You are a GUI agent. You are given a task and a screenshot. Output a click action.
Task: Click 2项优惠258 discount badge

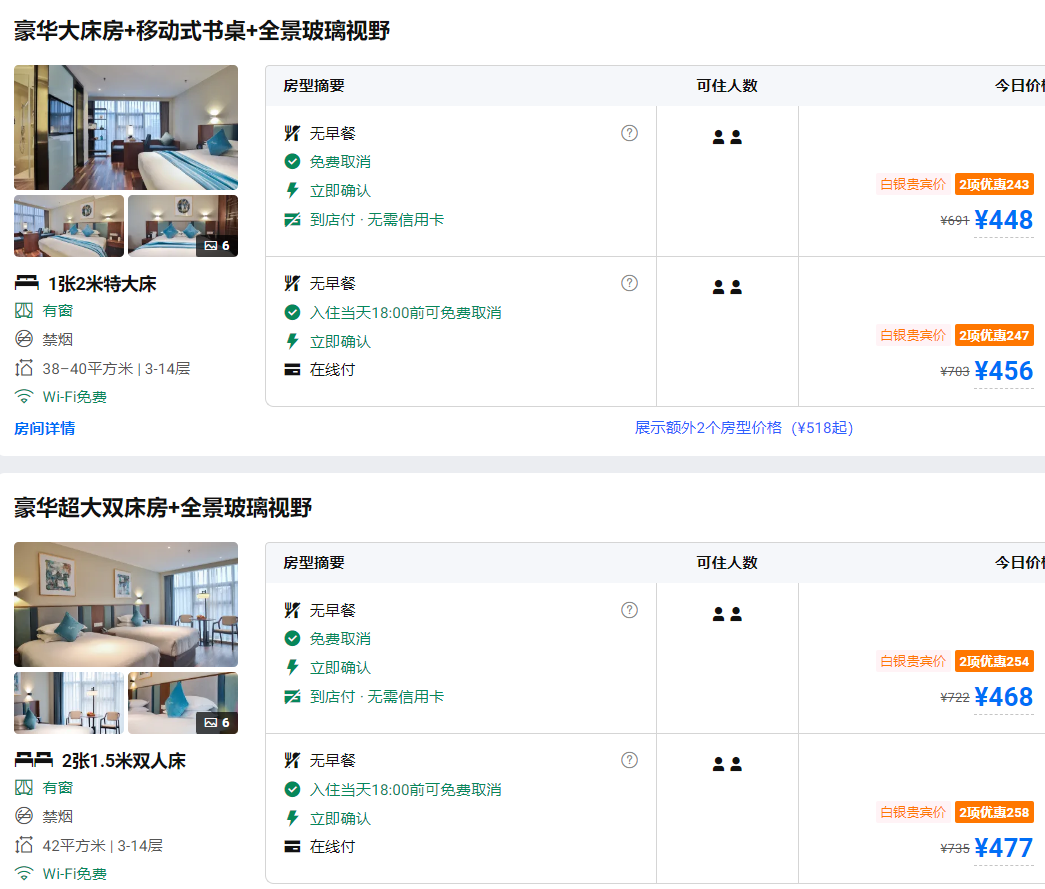[x=994, y=812]
